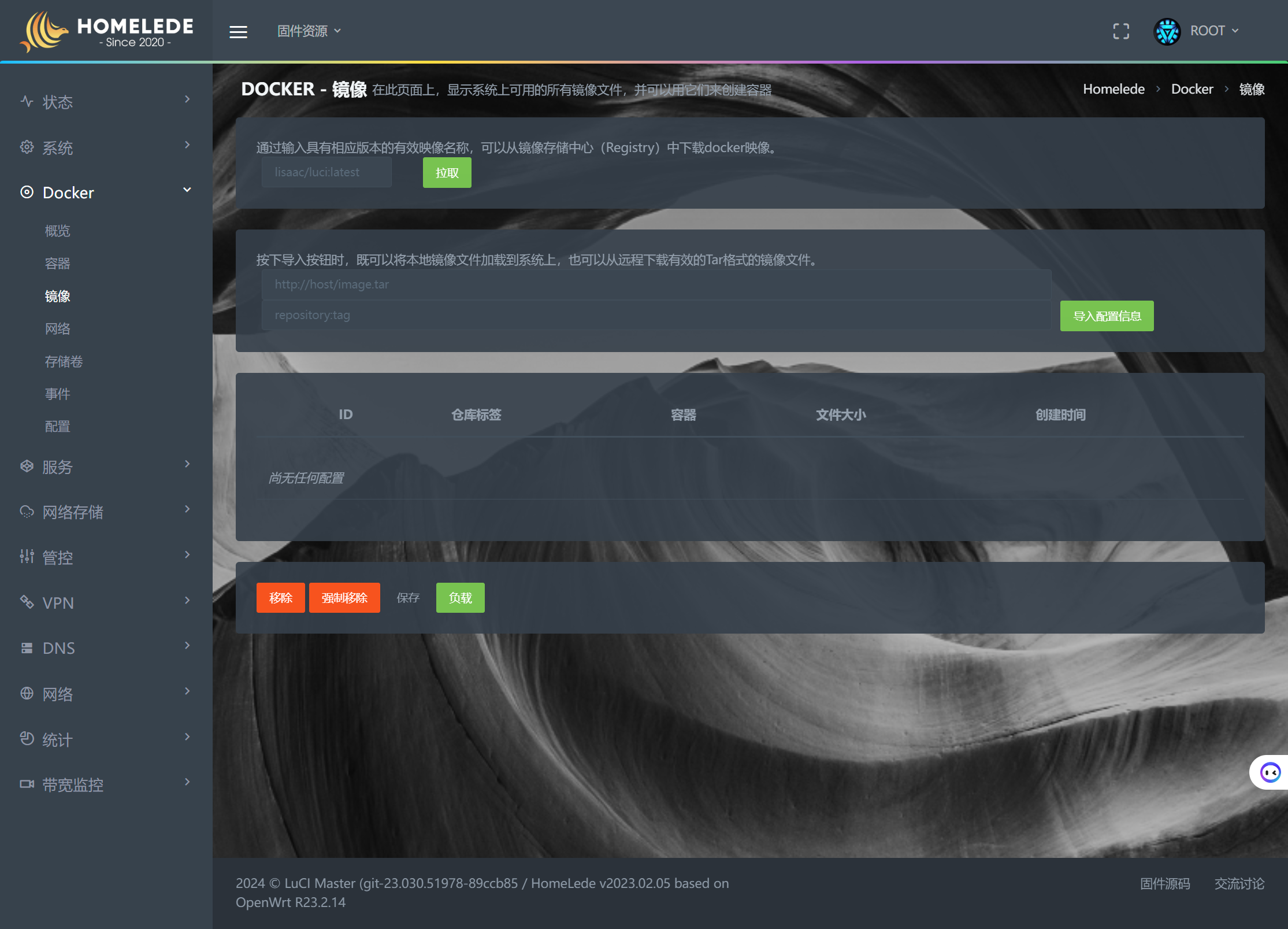Click the 带宽监控 camera icon in sidebar

(27, 784)
